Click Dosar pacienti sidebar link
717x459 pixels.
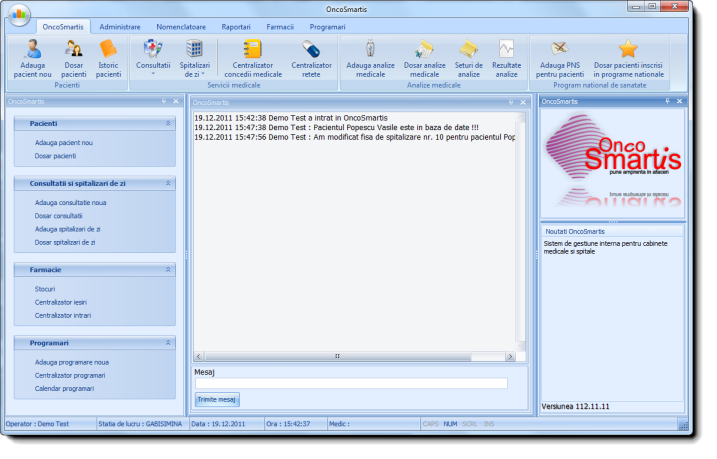pyautogui.click(x=55, y=156)
